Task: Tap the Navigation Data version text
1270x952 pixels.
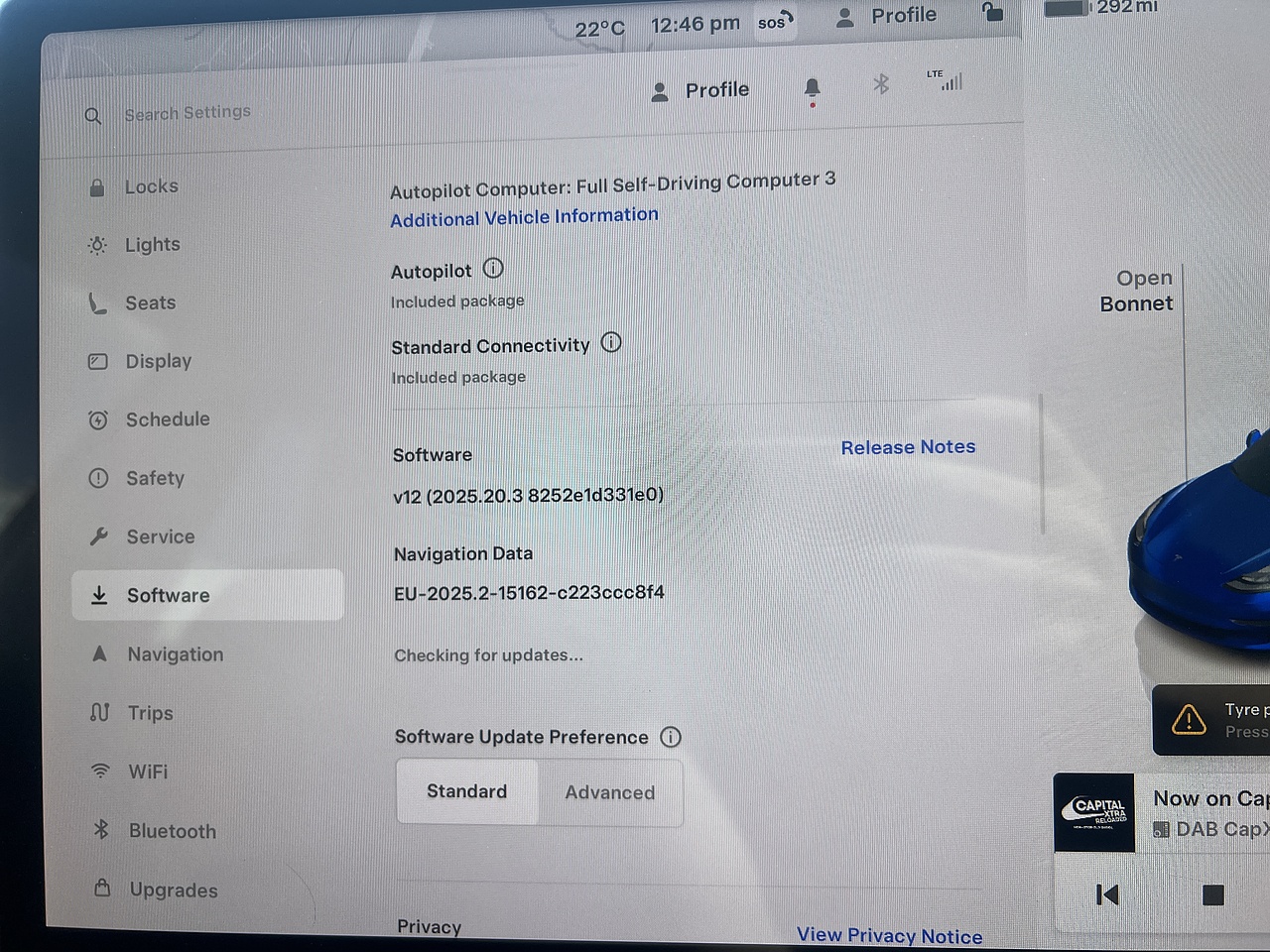Action: pos(529,593)
